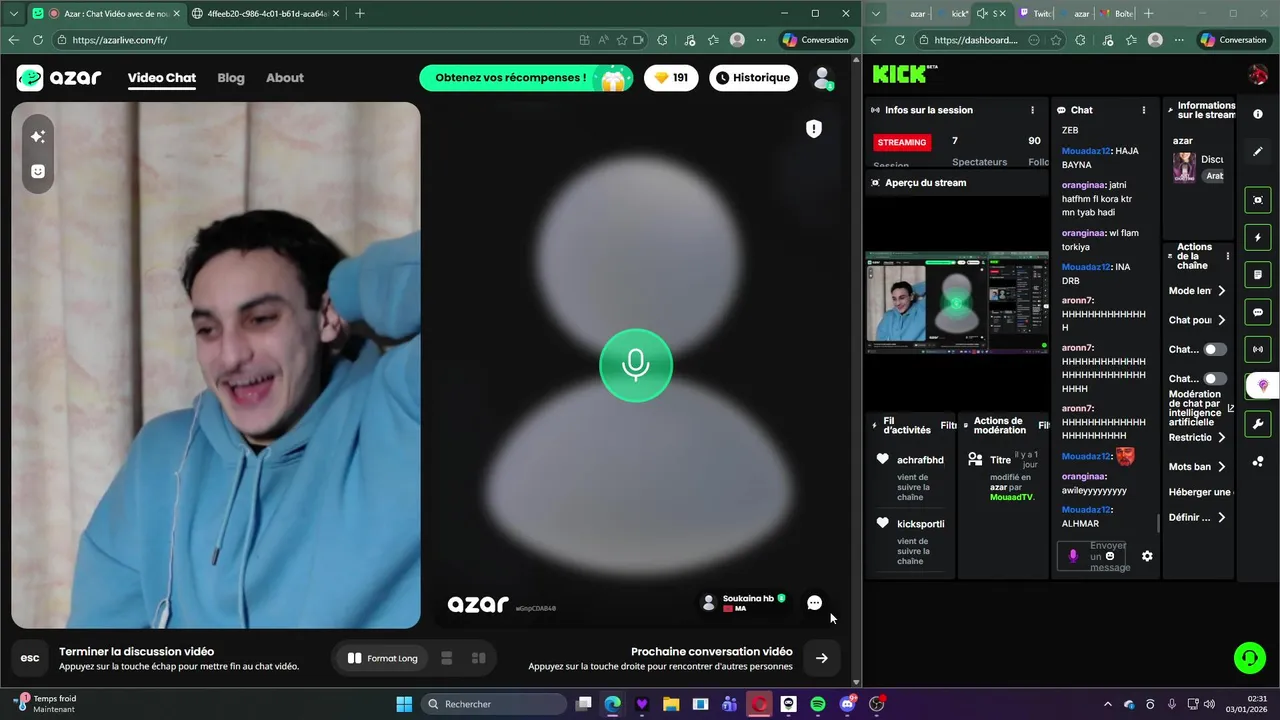Image resolution: width=1280 pixels, height=720 pixels.
Task: Click Obtenez vos récompenses banner
Action: (526, 78)
